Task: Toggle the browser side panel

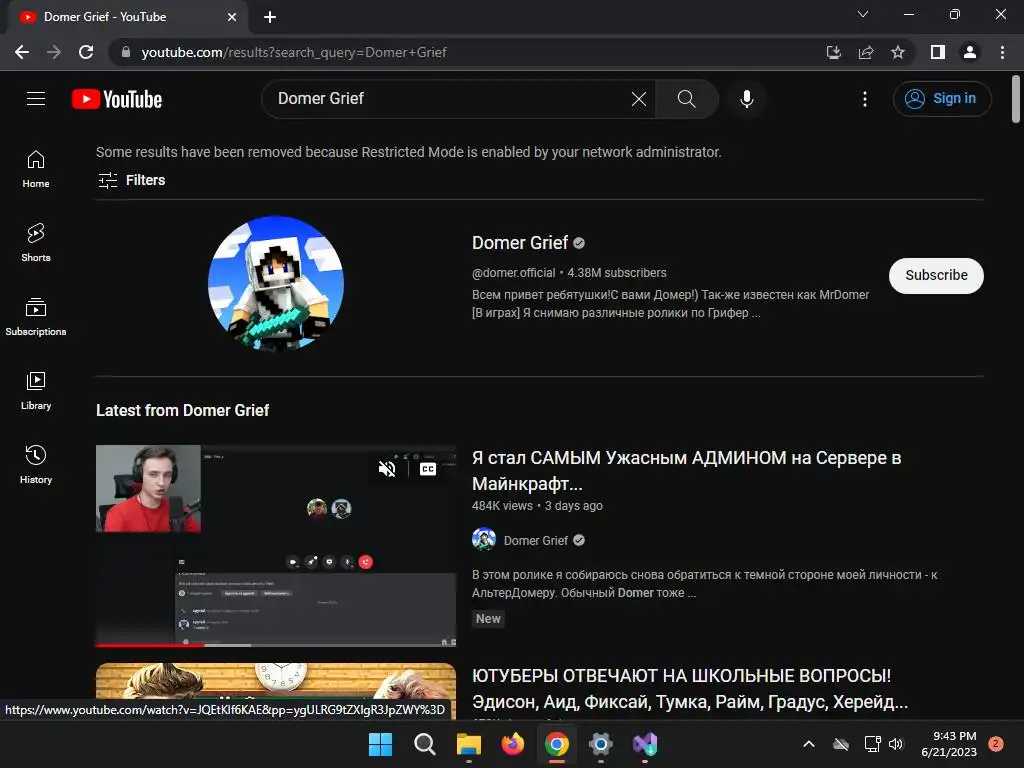Action: 938,52
